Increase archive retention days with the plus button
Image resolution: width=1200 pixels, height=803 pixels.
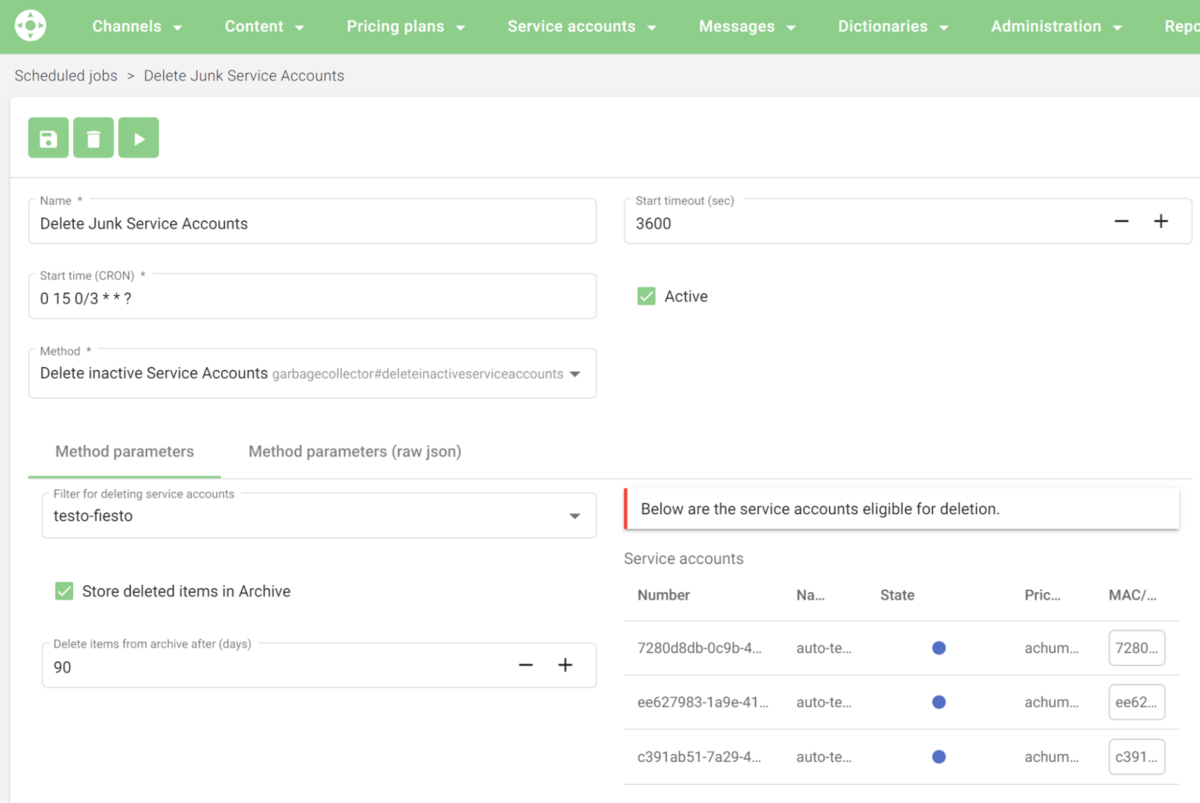point(565,665)
